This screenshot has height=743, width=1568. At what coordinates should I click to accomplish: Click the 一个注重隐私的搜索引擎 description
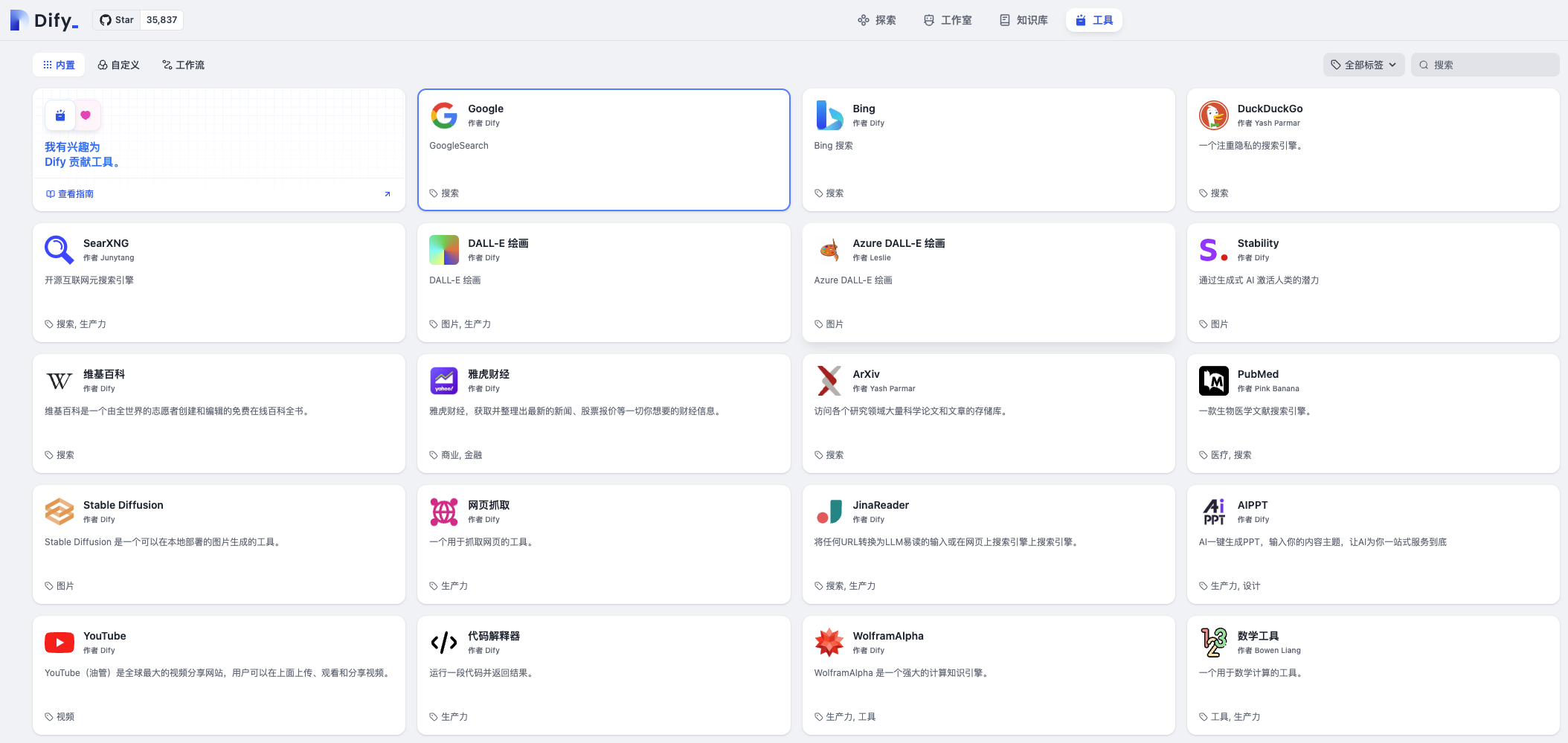coord(1252,146)
